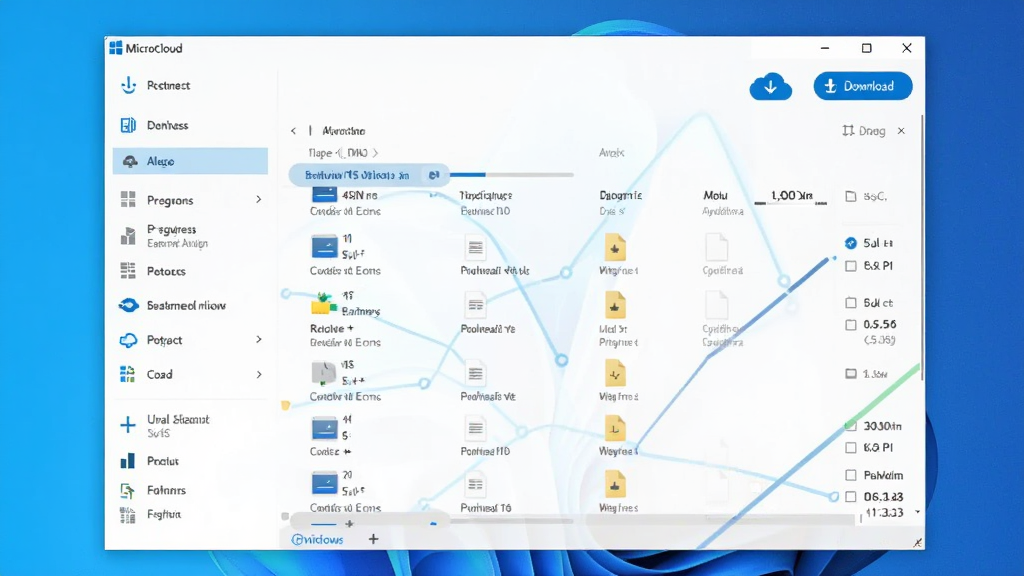Select the Alege sidebar item
Screen dimensions: 1024x576
pos(190,161)
